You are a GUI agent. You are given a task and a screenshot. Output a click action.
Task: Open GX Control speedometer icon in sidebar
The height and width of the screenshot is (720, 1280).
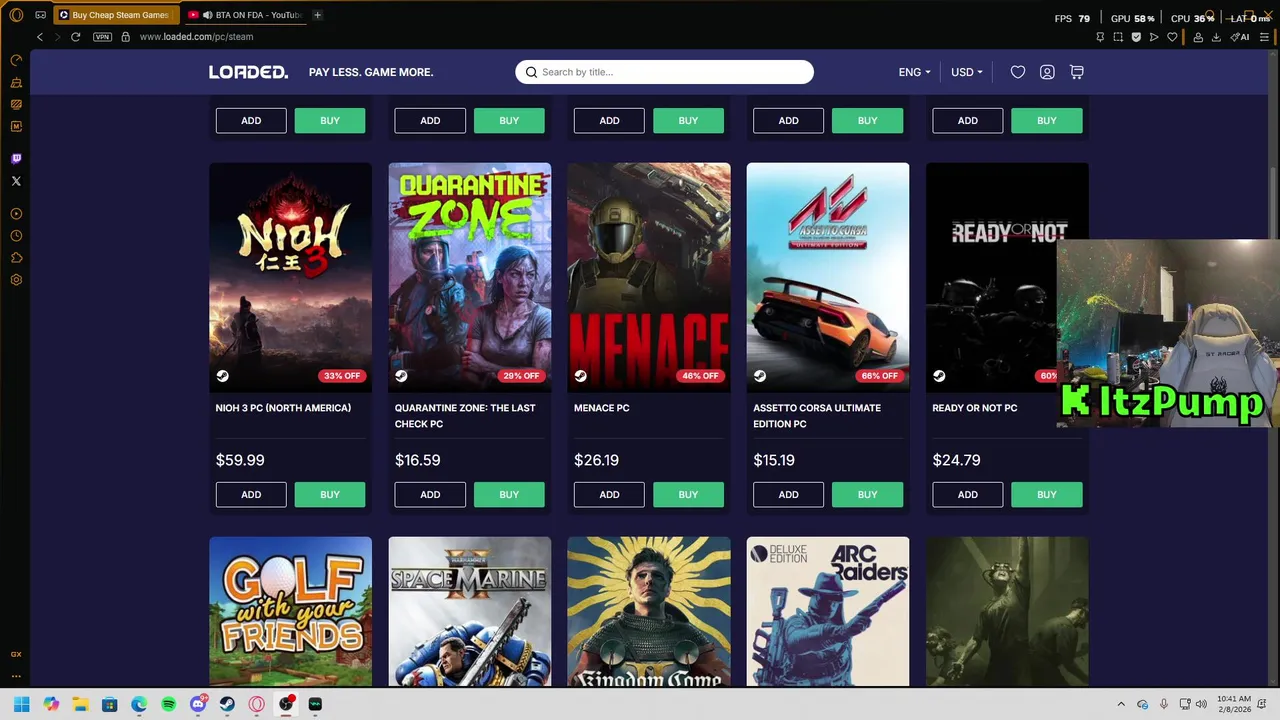(x=16, y=60)
